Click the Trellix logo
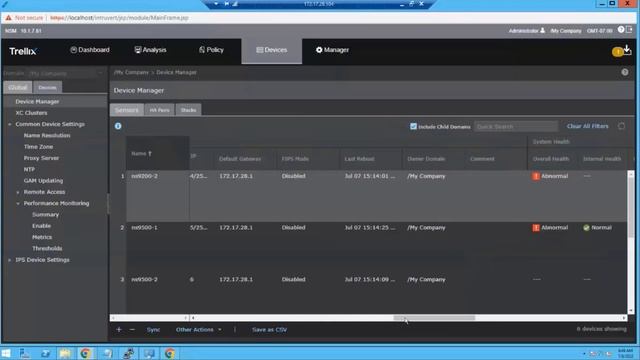 click(x=23, y=51)
